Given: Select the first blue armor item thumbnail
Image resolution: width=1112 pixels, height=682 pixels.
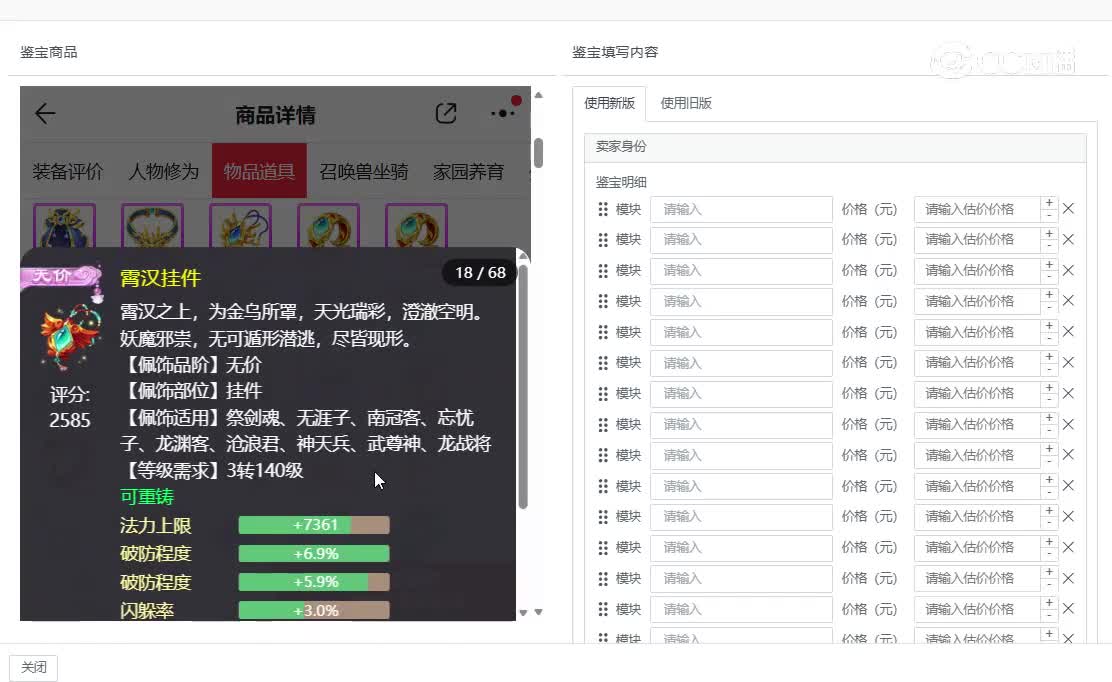Looking at the screenshot, I should coord(65,226).
